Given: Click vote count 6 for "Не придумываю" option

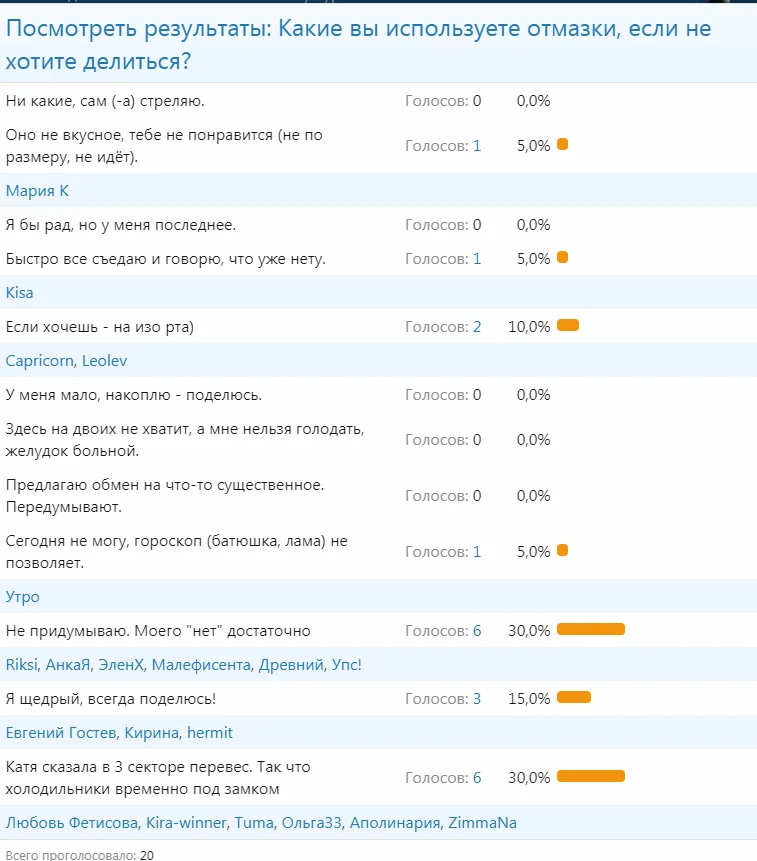Looking at the screenshot, I should (477, 631).
